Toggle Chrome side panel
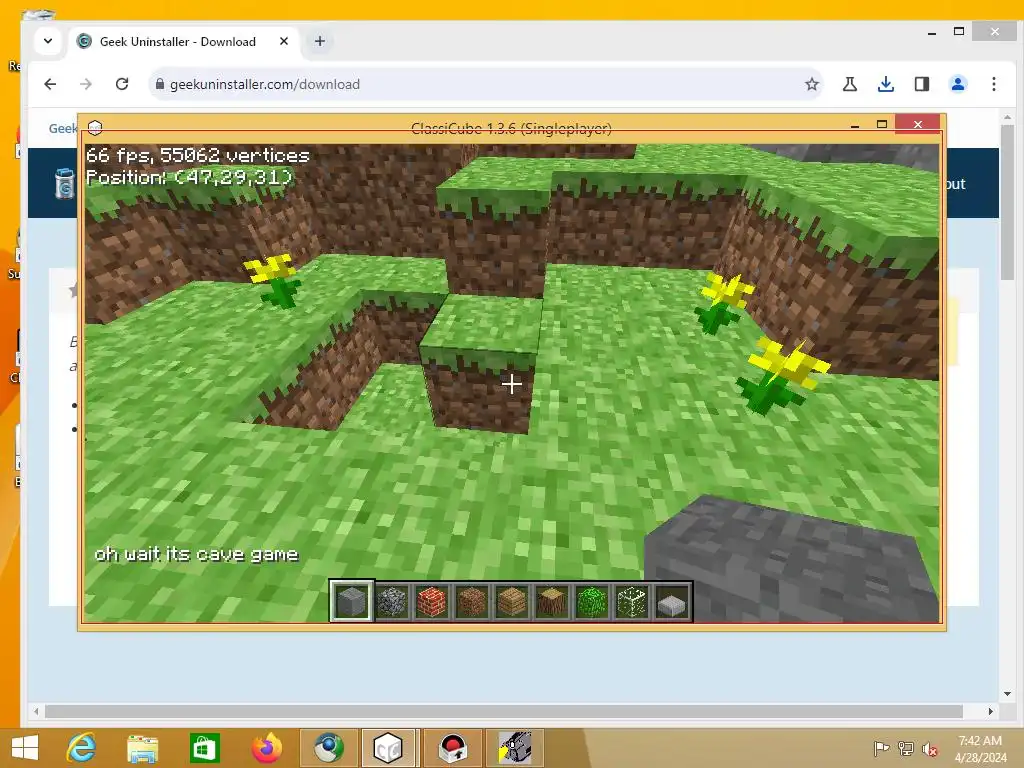 tap(921, 84)
